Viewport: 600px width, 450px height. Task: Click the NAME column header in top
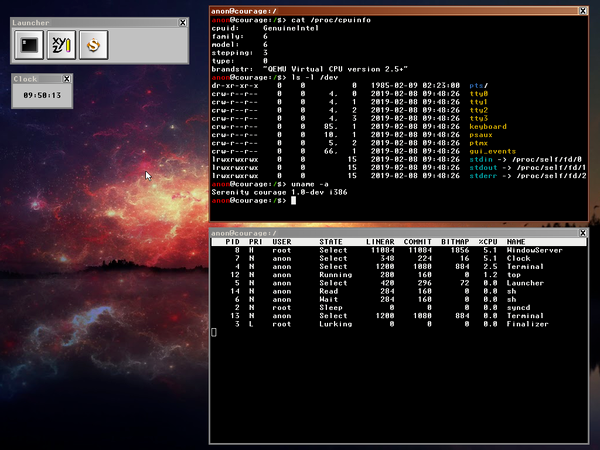click(x=516, y=242)
